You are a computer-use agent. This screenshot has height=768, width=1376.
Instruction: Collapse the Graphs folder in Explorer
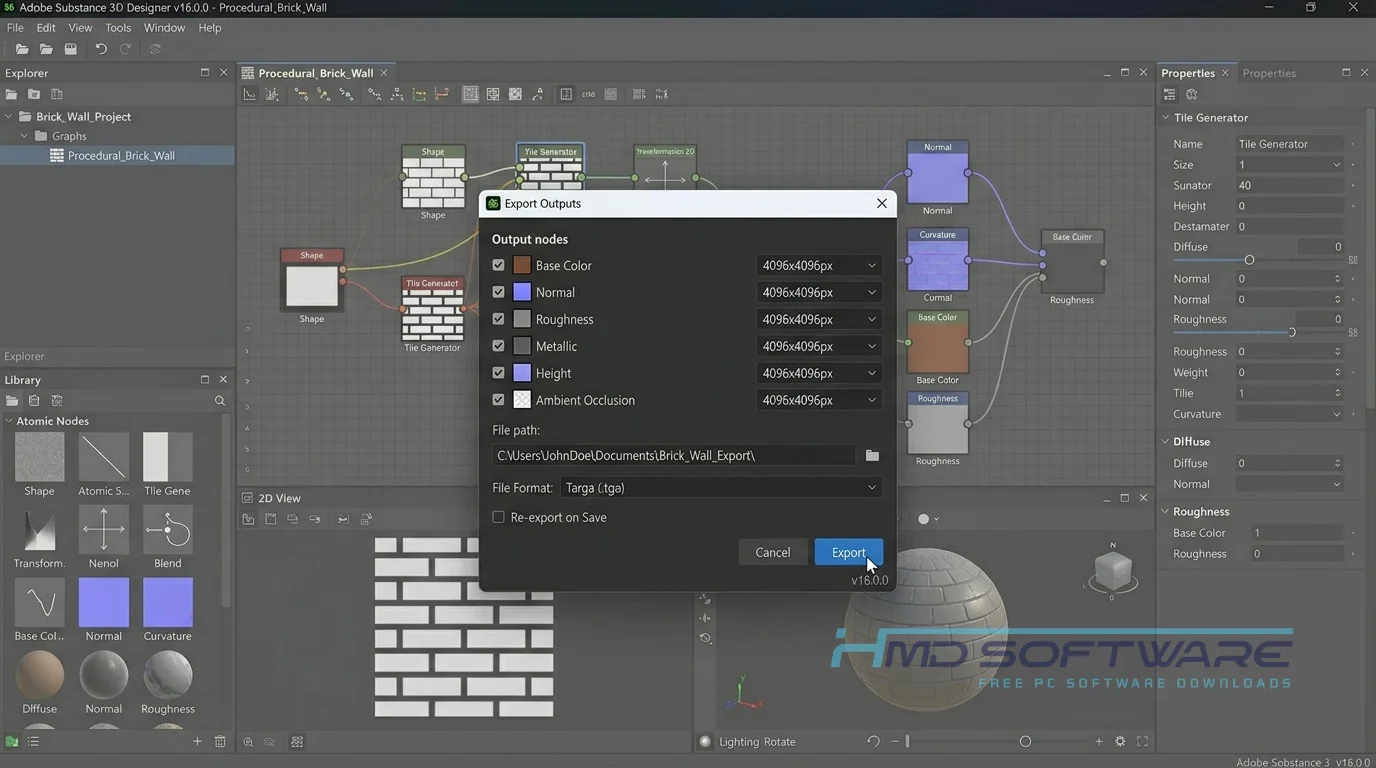tap(25, 136)
